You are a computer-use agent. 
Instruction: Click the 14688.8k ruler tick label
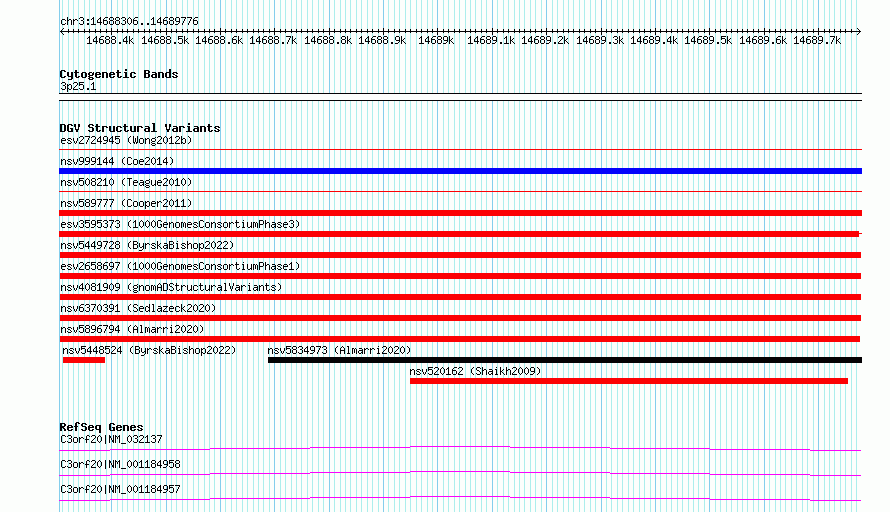(x=328, y=40)
